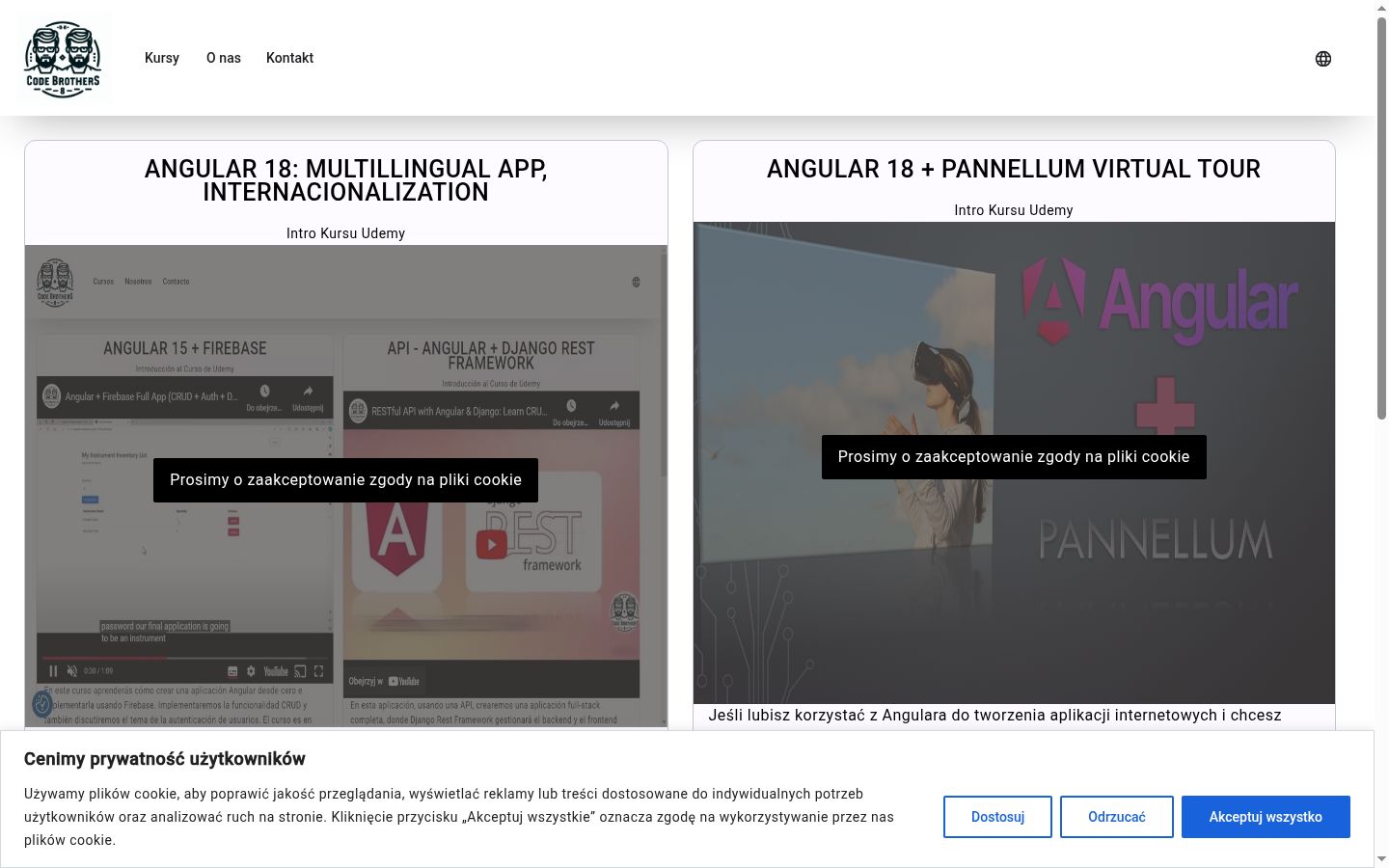Open the Kontakt page
The image size is (1389, 868).
[x=289, y=58]
